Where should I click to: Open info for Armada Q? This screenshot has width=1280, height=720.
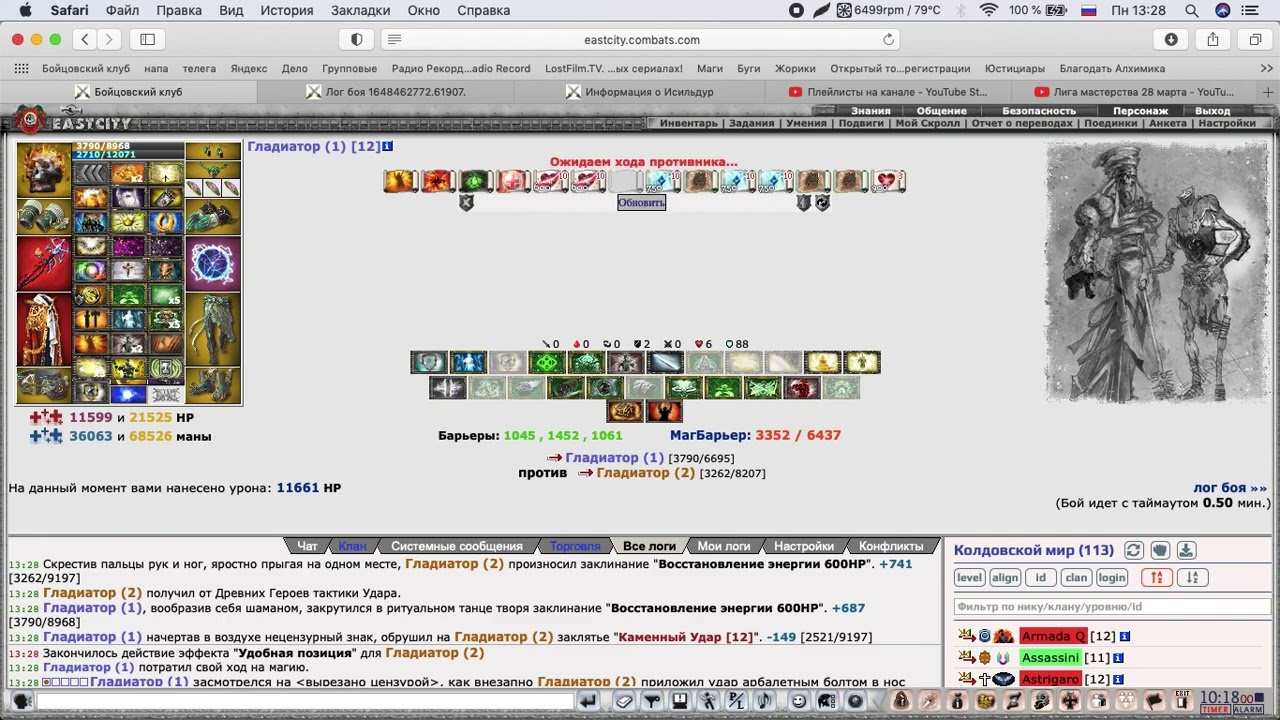(x=1125, y=636)
